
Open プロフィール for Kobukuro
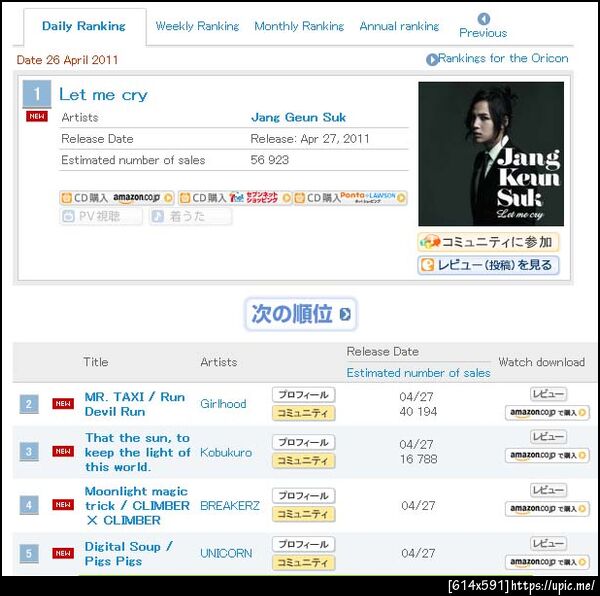click(303, 443)
